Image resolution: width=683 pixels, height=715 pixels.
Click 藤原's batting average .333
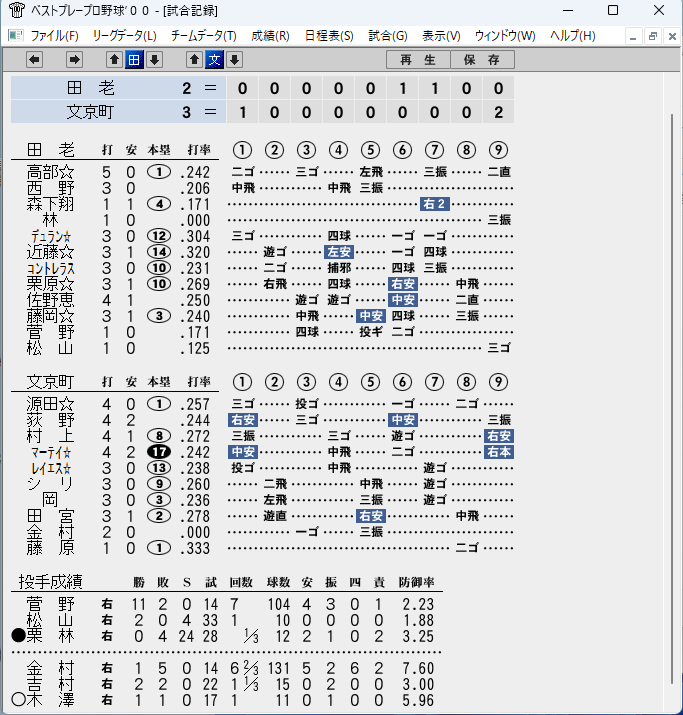point(195,548)
